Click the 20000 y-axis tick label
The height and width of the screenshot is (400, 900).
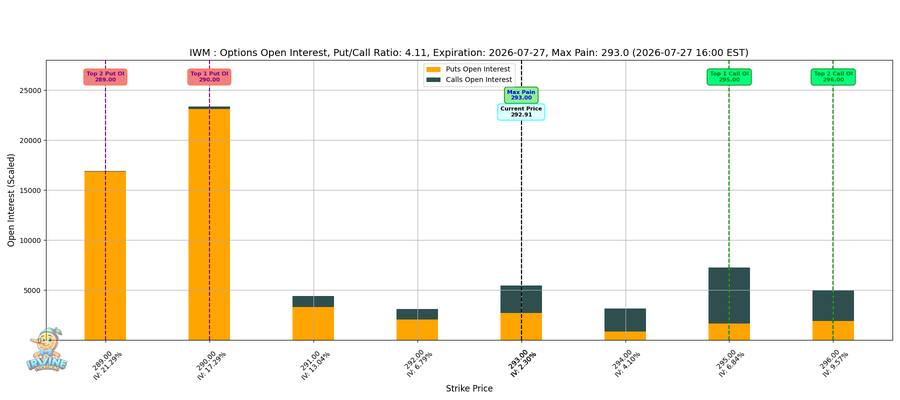(31, 141)
